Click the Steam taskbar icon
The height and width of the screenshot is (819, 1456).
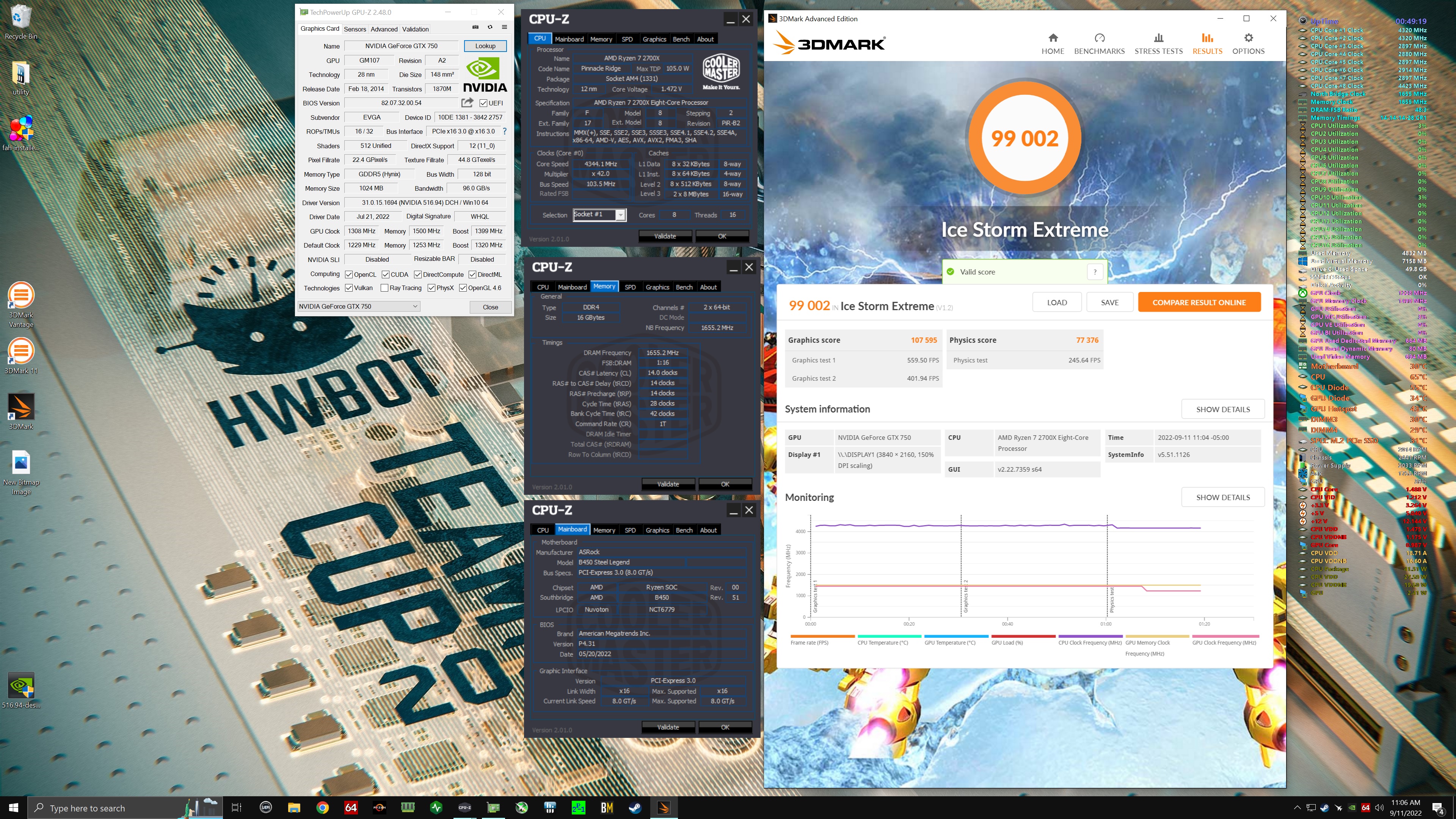[635, 808]
